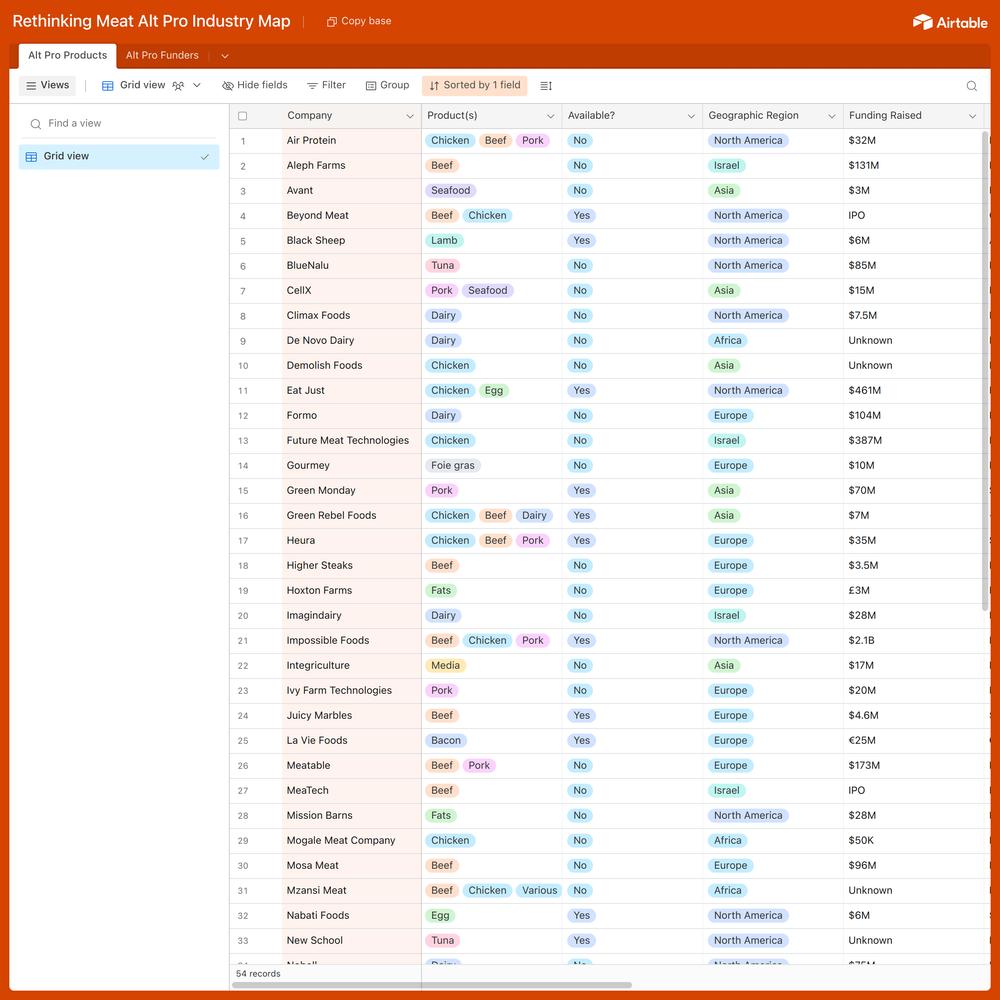Select the Future Meat Technologies cell
The width and height of the screenshot is (1000, 1000).
pos(351,441)
